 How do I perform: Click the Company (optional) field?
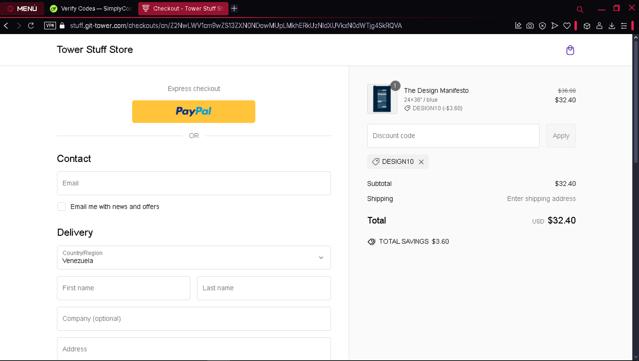tap(194, 319)
